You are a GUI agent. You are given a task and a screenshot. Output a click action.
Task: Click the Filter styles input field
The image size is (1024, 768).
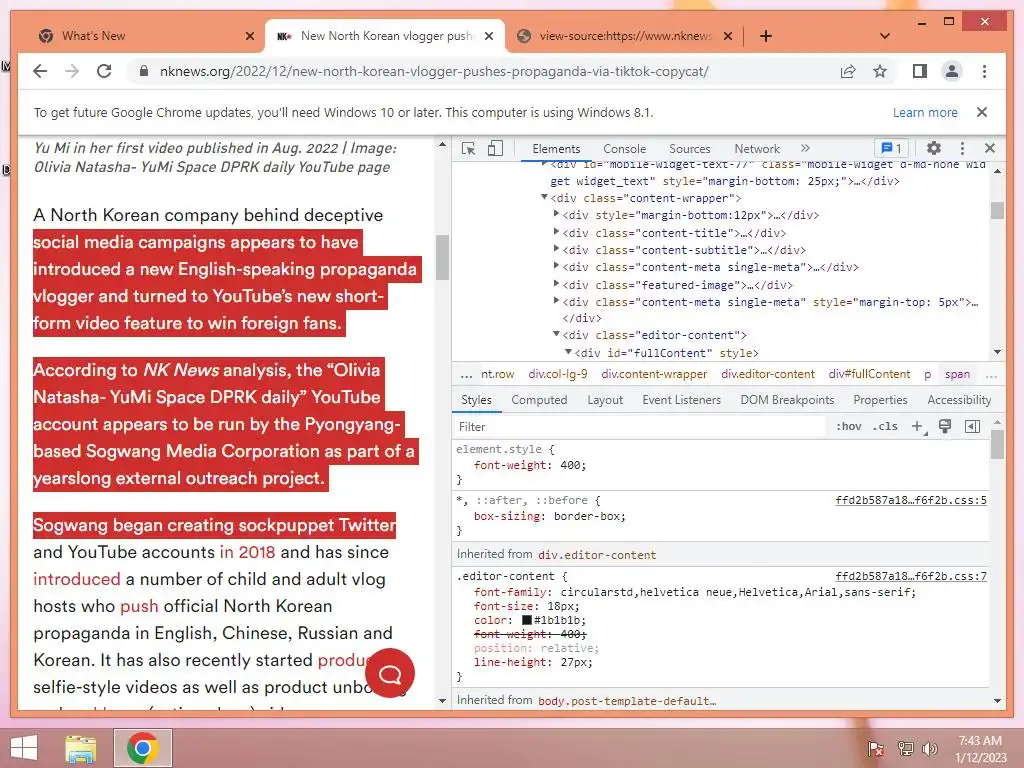coord(640,427)
